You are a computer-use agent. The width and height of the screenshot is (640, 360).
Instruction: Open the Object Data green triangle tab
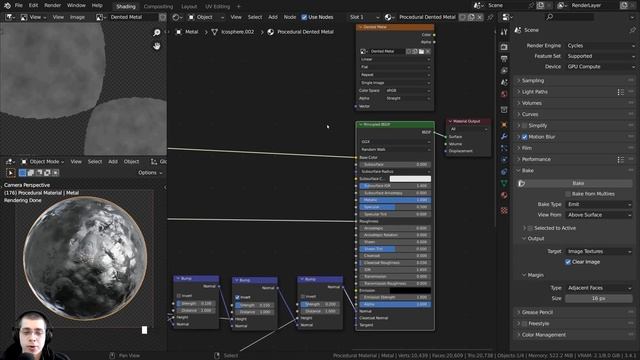click(504, 183)
